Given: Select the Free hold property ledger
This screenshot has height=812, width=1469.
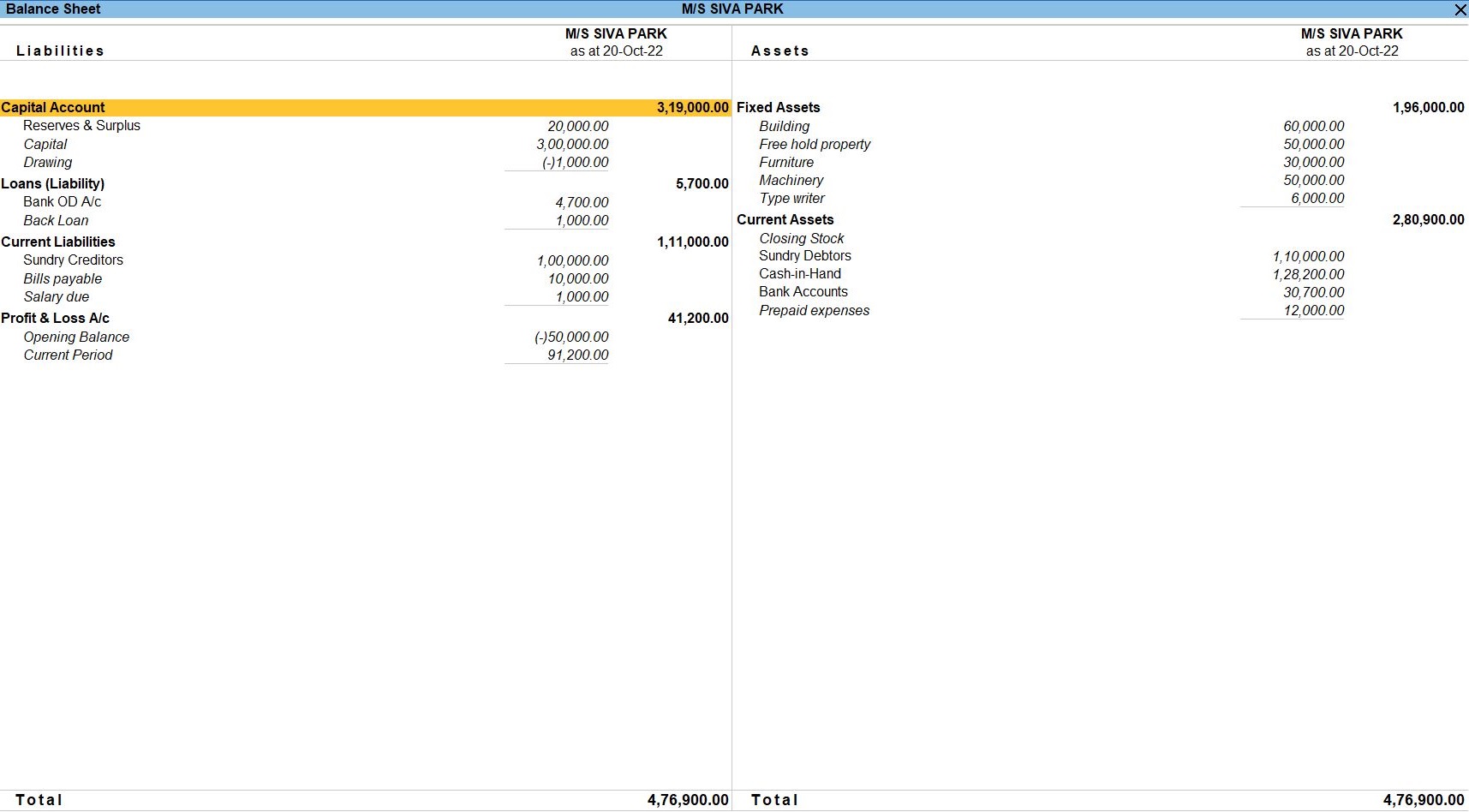Looking at the screenshot, I should click(x=814, y=145).
